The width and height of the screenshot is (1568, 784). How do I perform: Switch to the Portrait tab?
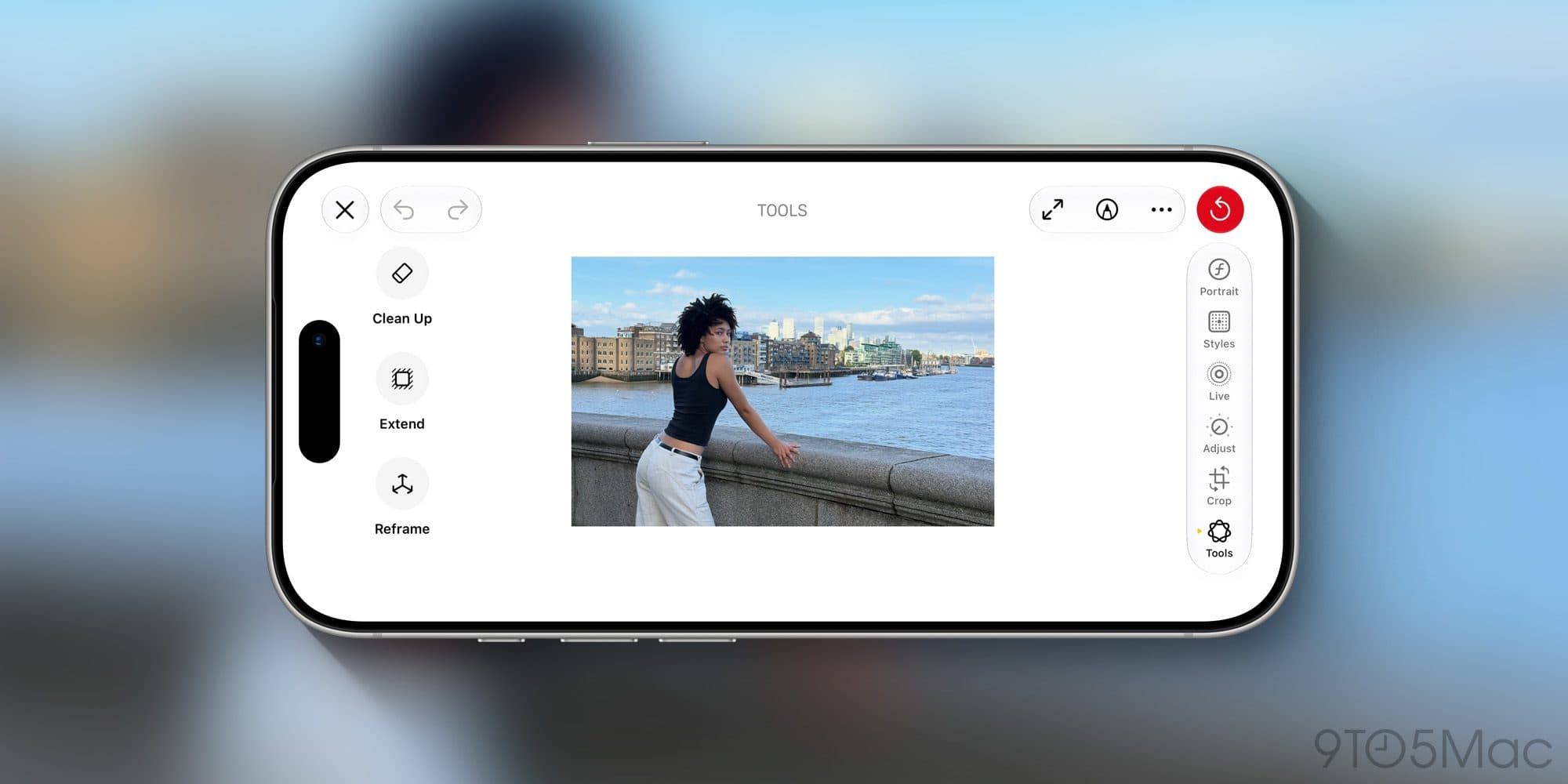(1219, 278)
